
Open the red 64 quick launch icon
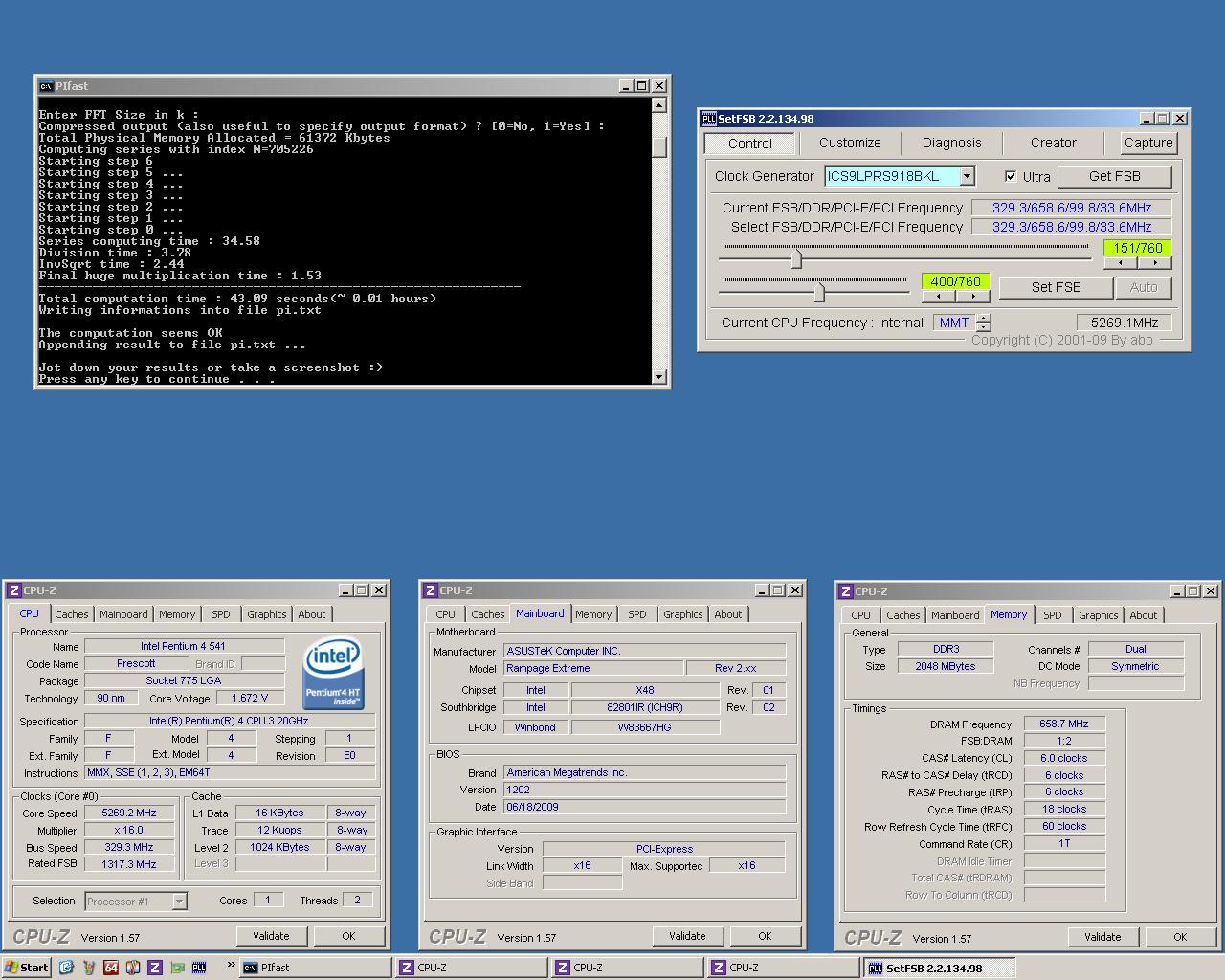(x=111, y=968)
